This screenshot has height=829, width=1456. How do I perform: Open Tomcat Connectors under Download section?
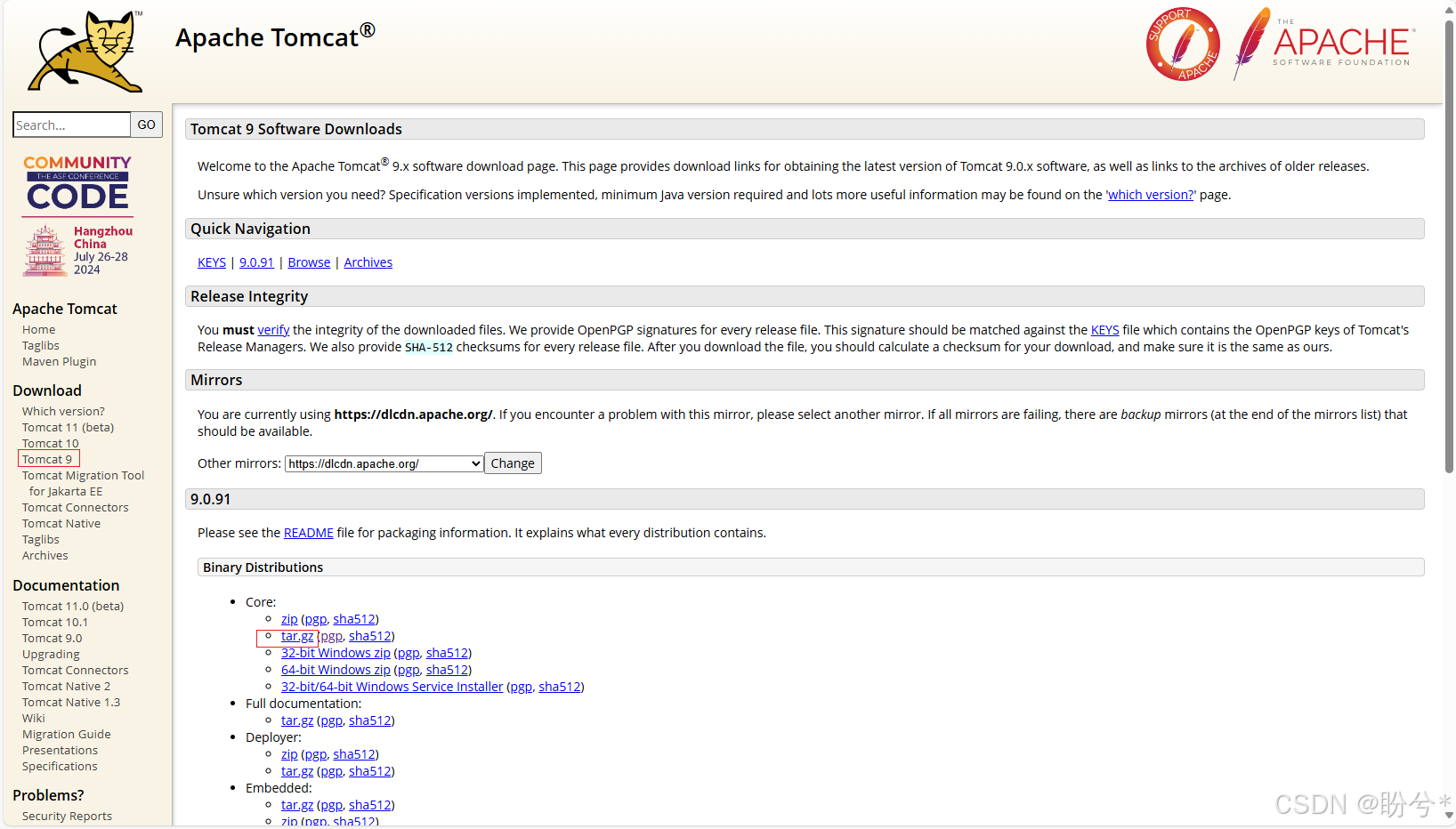click(x=75, y=507)
